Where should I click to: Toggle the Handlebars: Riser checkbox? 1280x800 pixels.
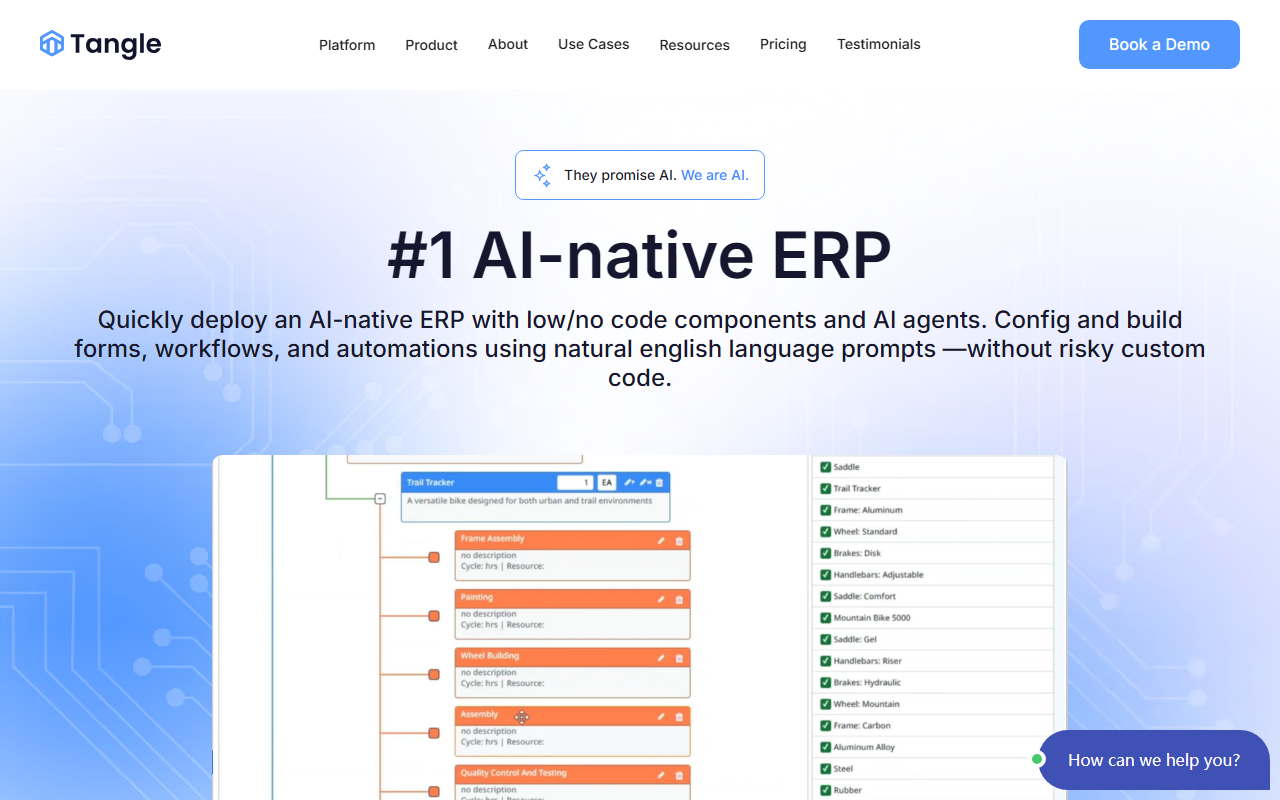coord(825,661)
